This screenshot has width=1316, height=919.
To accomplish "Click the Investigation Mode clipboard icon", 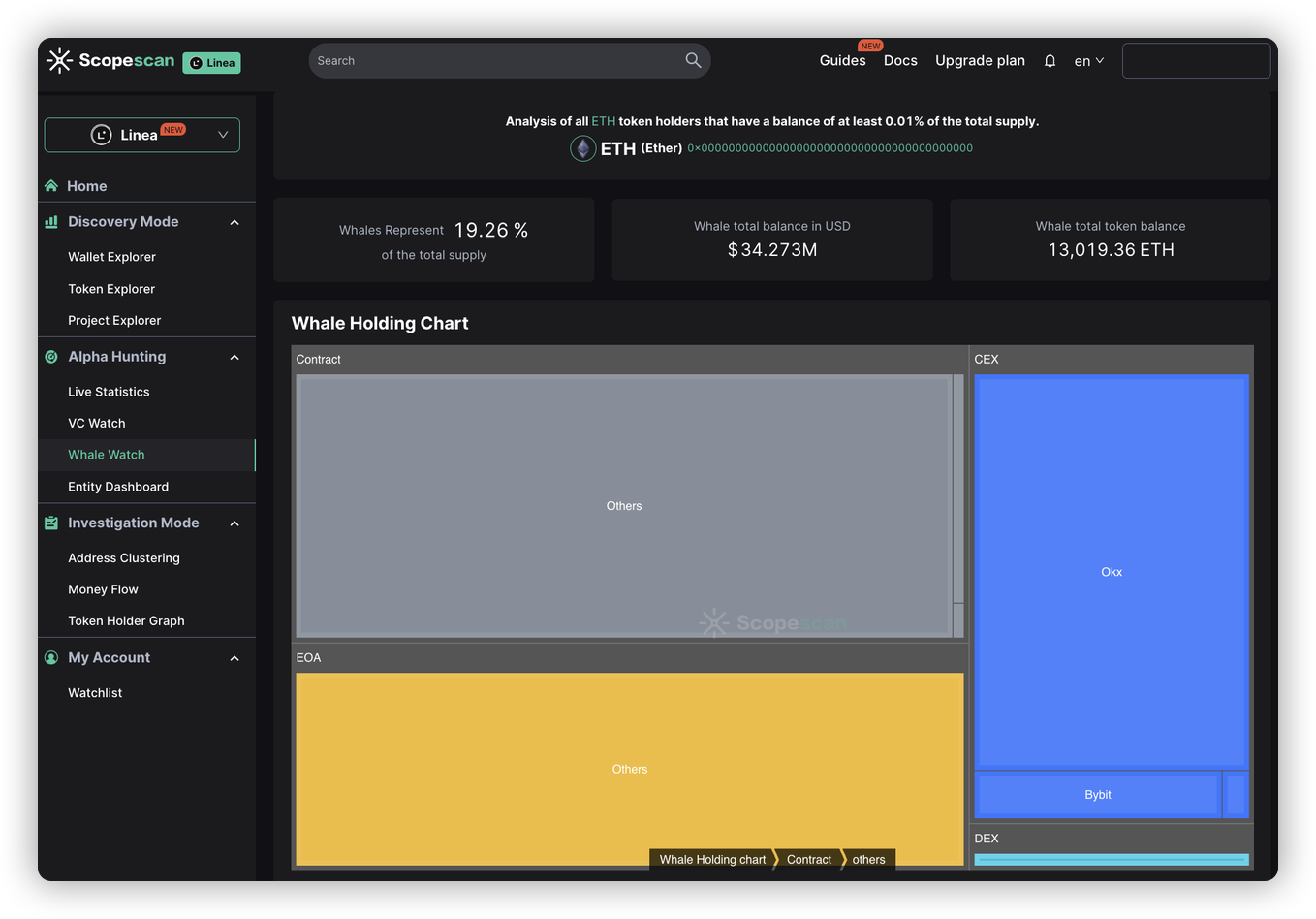I will [51, 523].
